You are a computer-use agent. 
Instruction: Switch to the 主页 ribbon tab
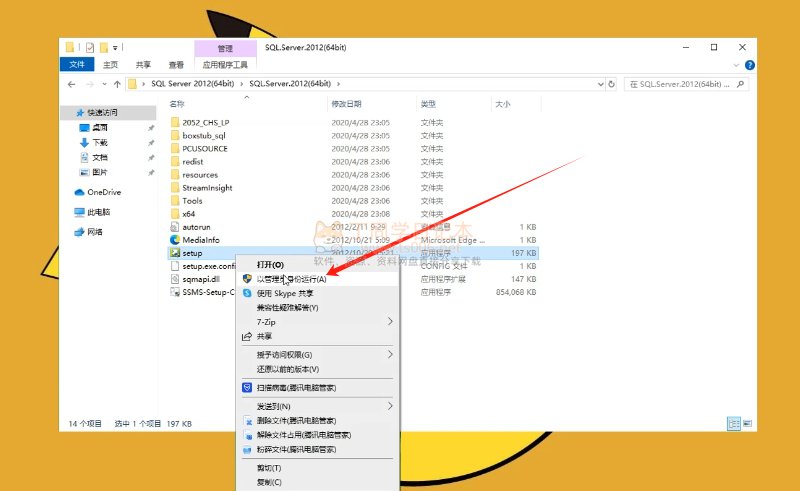click(x=111, y=64)
